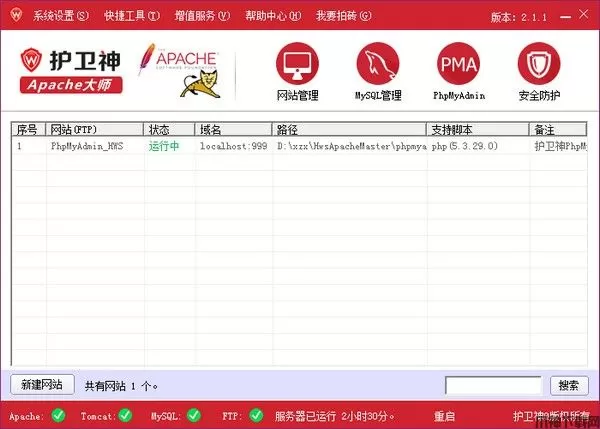
Task: Sort by the 网站(FTP) column header
Action: pyautogui.click(x=95, y=129)
